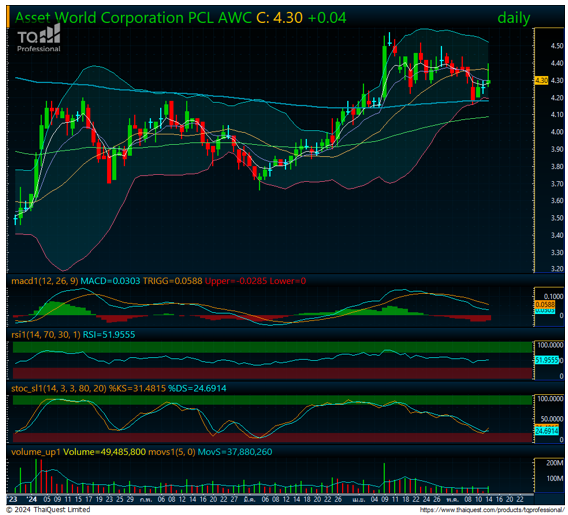Image resolution: width=568 pixels, height=515 pixels.
Task: Click the orange 0.0588 tag on MACD axis
Action: pos(544,304)
